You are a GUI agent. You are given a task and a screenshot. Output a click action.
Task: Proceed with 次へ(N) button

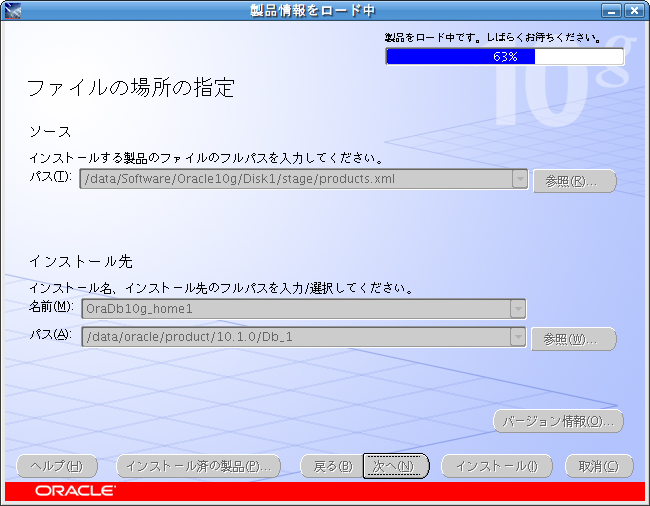[395, 466]
